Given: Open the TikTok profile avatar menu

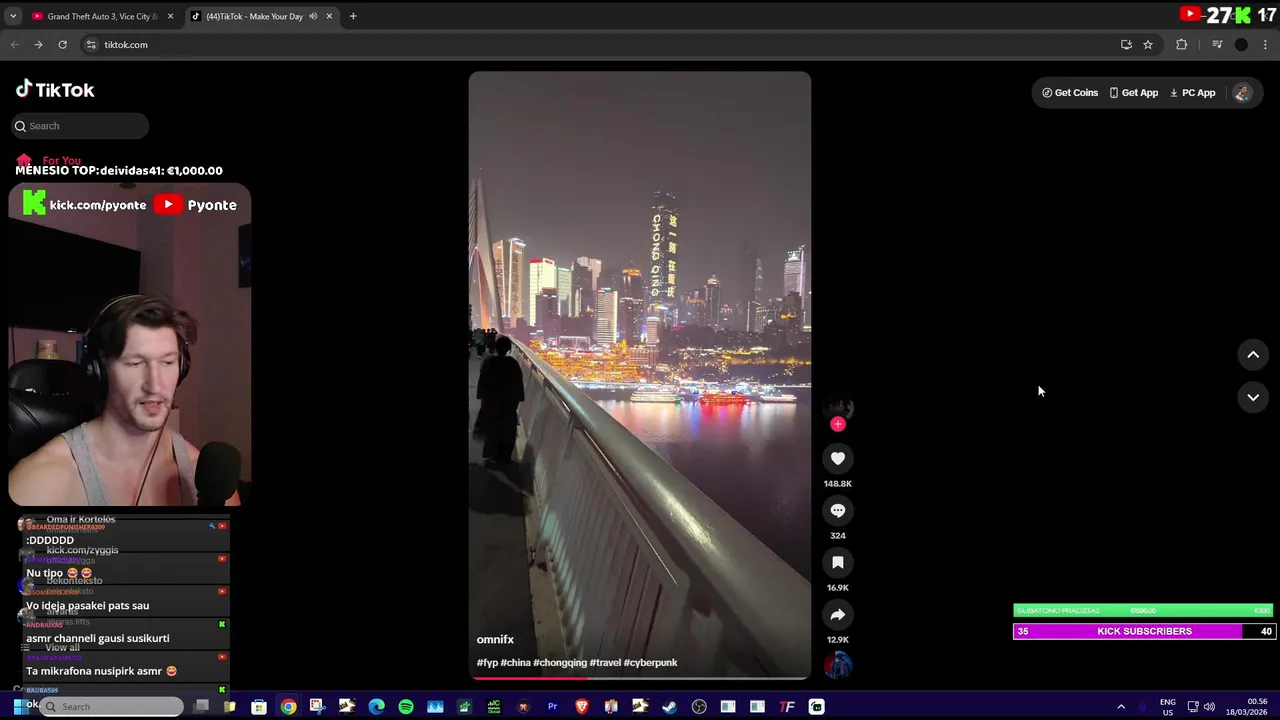Looking at the screenshot, I should pos(1242,93).
